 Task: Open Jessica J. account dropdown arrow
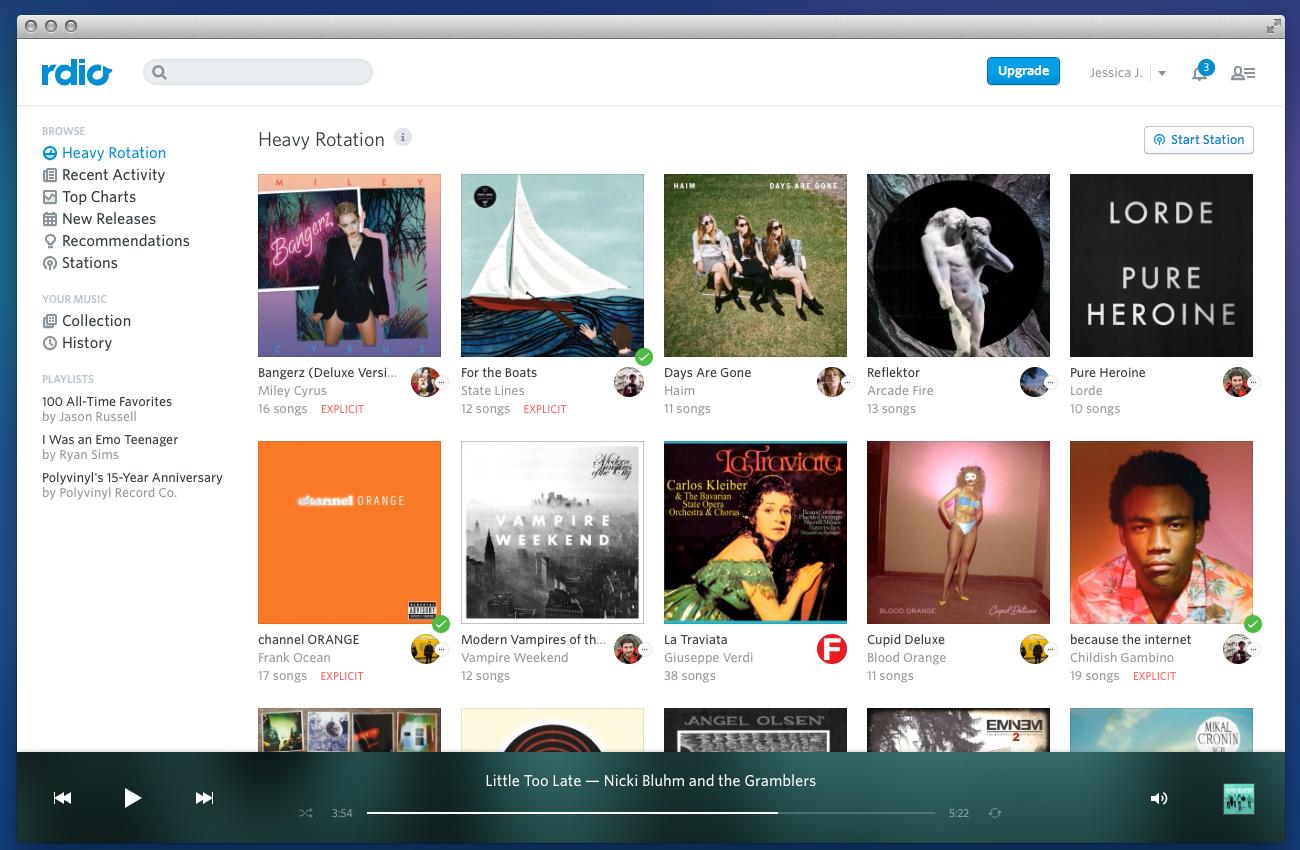(1162, 73)
